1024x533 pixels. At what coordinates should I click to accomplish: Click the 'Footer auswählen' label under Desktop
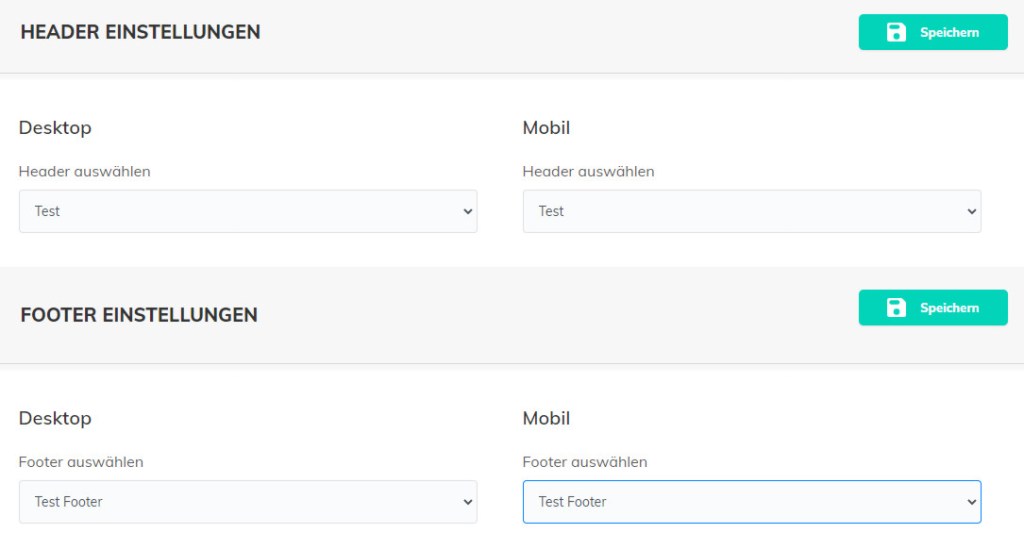[81, 462]
